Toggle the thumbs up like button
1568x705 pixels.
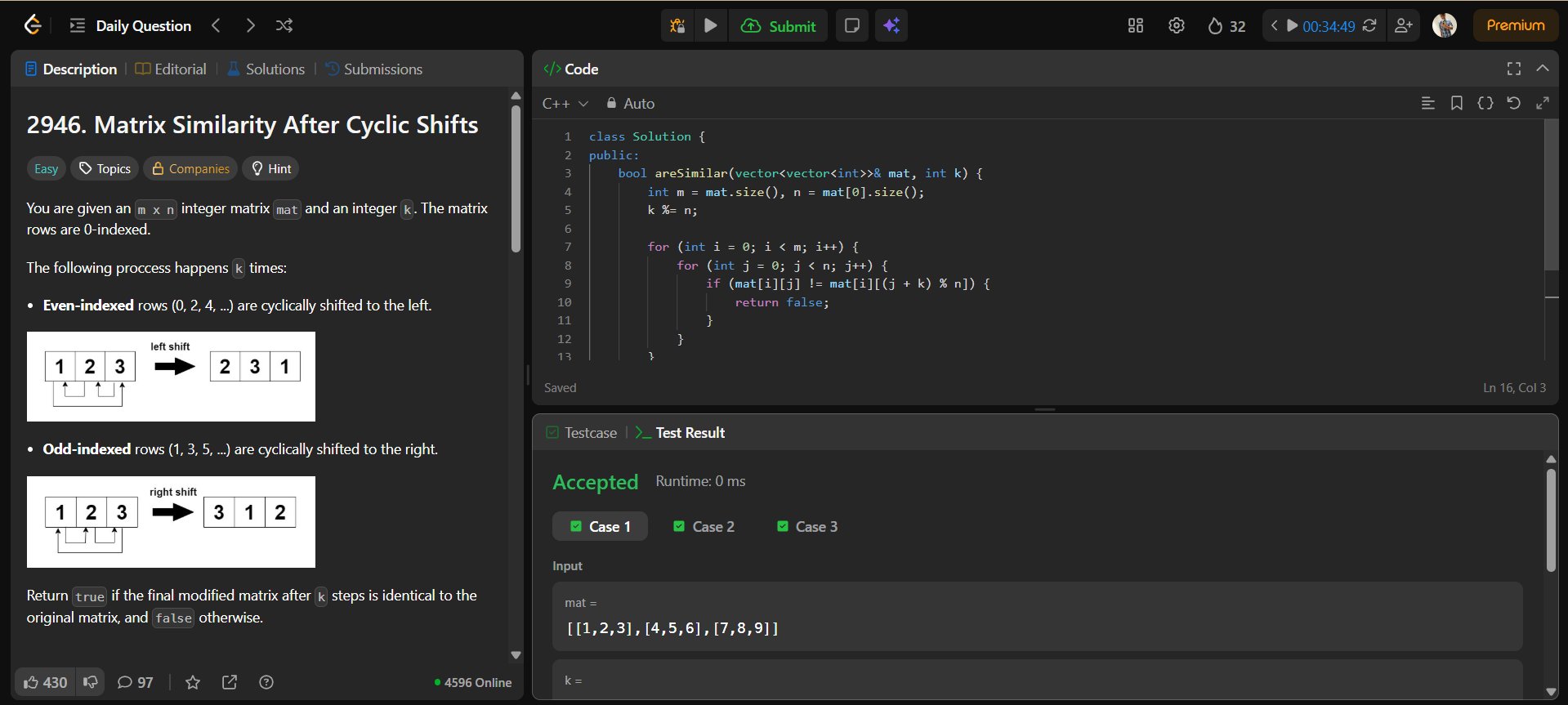(45, 682)
